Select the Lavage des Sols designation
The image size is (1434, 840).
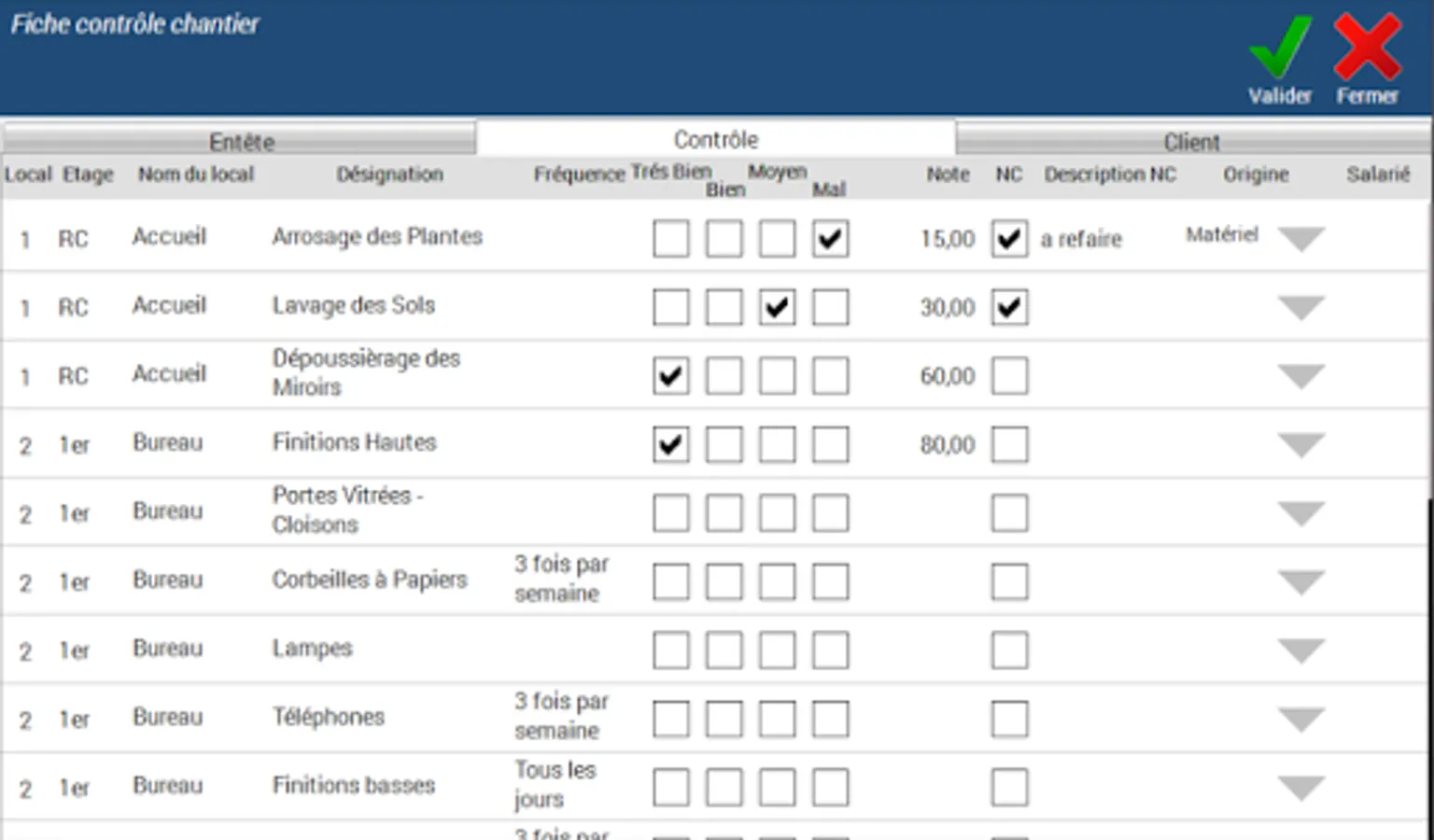tap(354, 305)
